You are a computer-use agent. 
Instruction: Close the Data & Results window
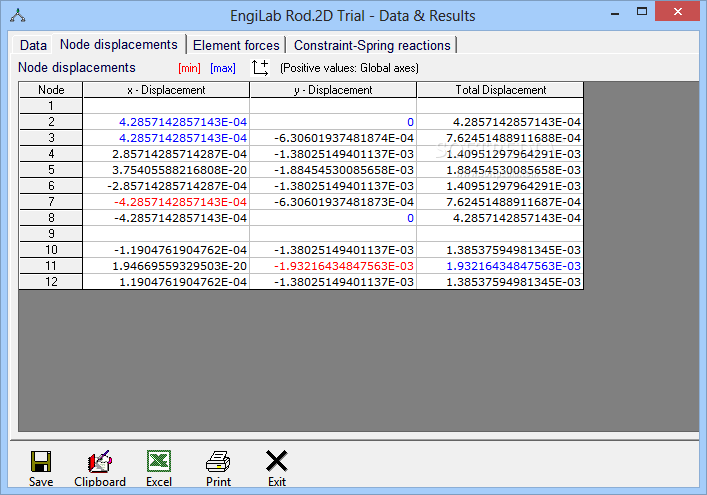pyautogui.click(x=677, y=12)
